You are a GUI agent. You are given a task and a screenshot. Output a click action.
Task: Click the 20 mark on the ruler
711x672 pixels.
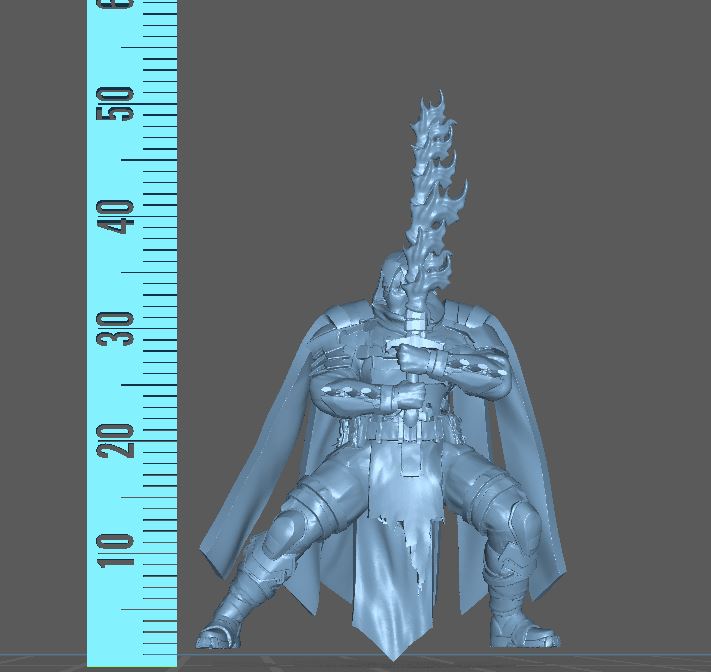pos(118,439)
